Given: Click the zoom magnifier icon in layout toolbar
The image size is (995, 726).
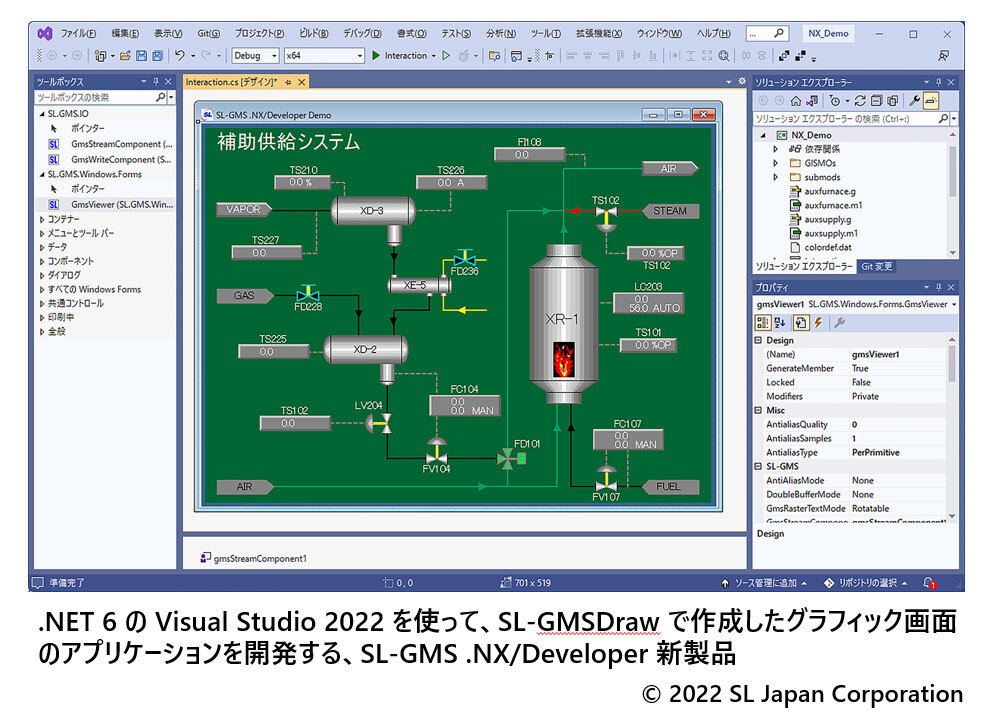Looking at the screenshot, I should pyautogui.click(x=723, y=56).
